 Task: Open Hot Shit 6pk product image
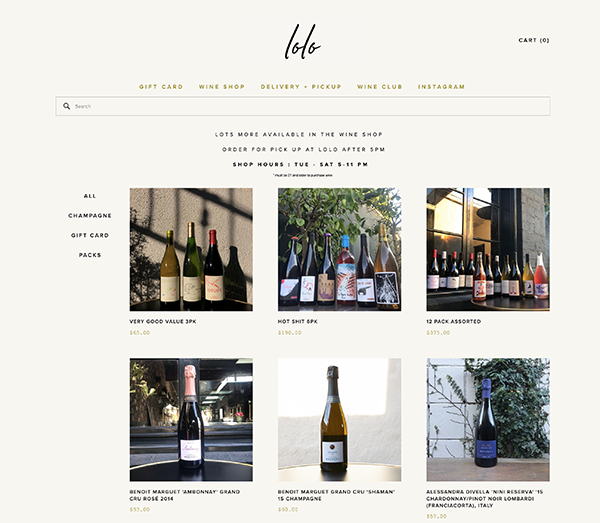[x=339, y=249]
